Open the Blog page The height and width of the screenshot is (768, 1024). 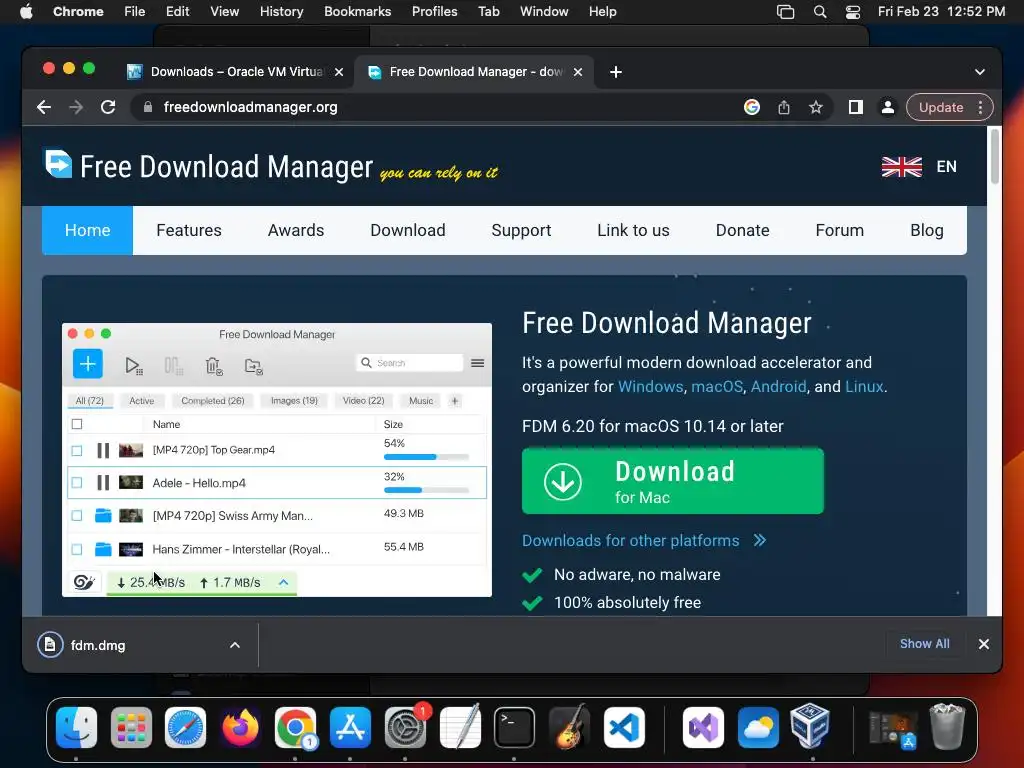click(x=927, y=230)
